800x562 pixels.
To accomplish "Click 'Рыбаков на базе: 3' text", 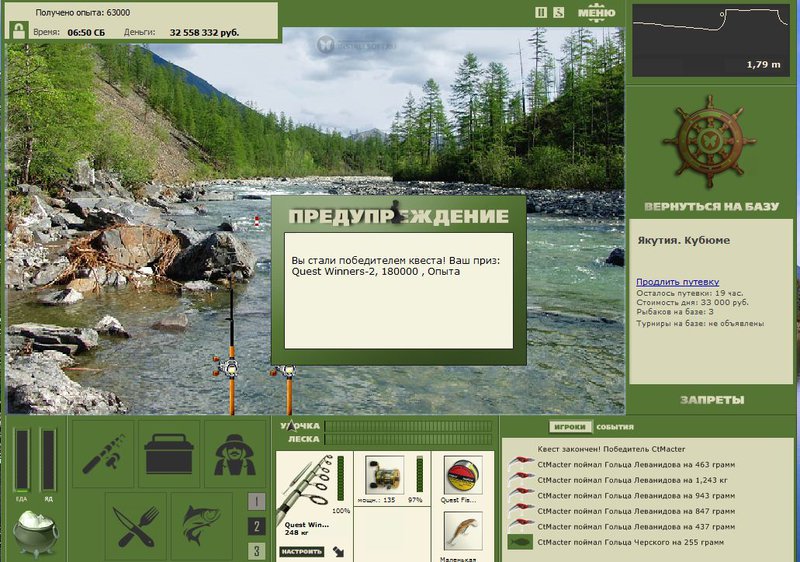I will point(675,312).
